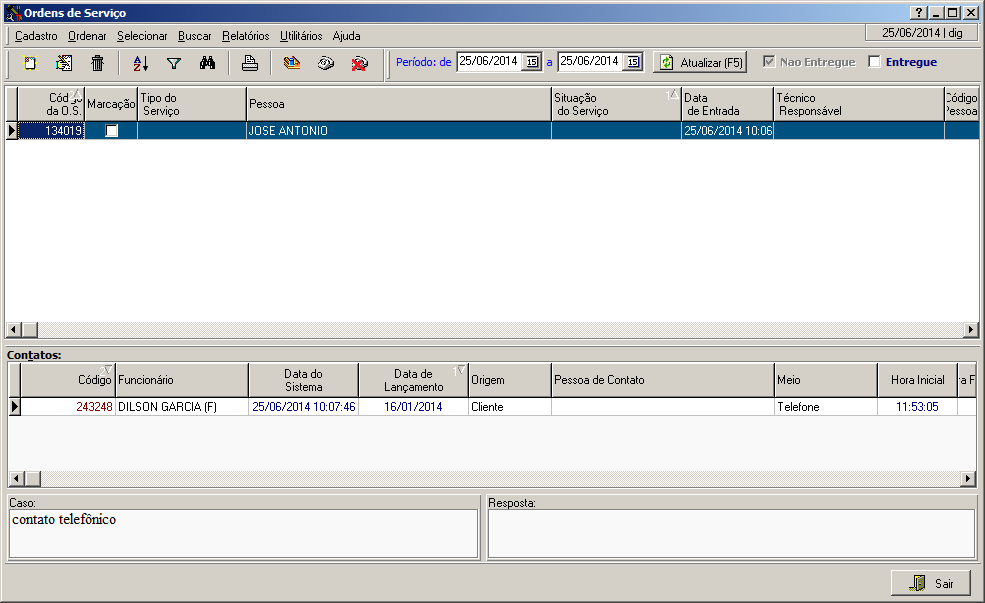This screenshot has height=603, width=985.
Task: Click the trash can delete icon
Action: (x=97, y=63)
